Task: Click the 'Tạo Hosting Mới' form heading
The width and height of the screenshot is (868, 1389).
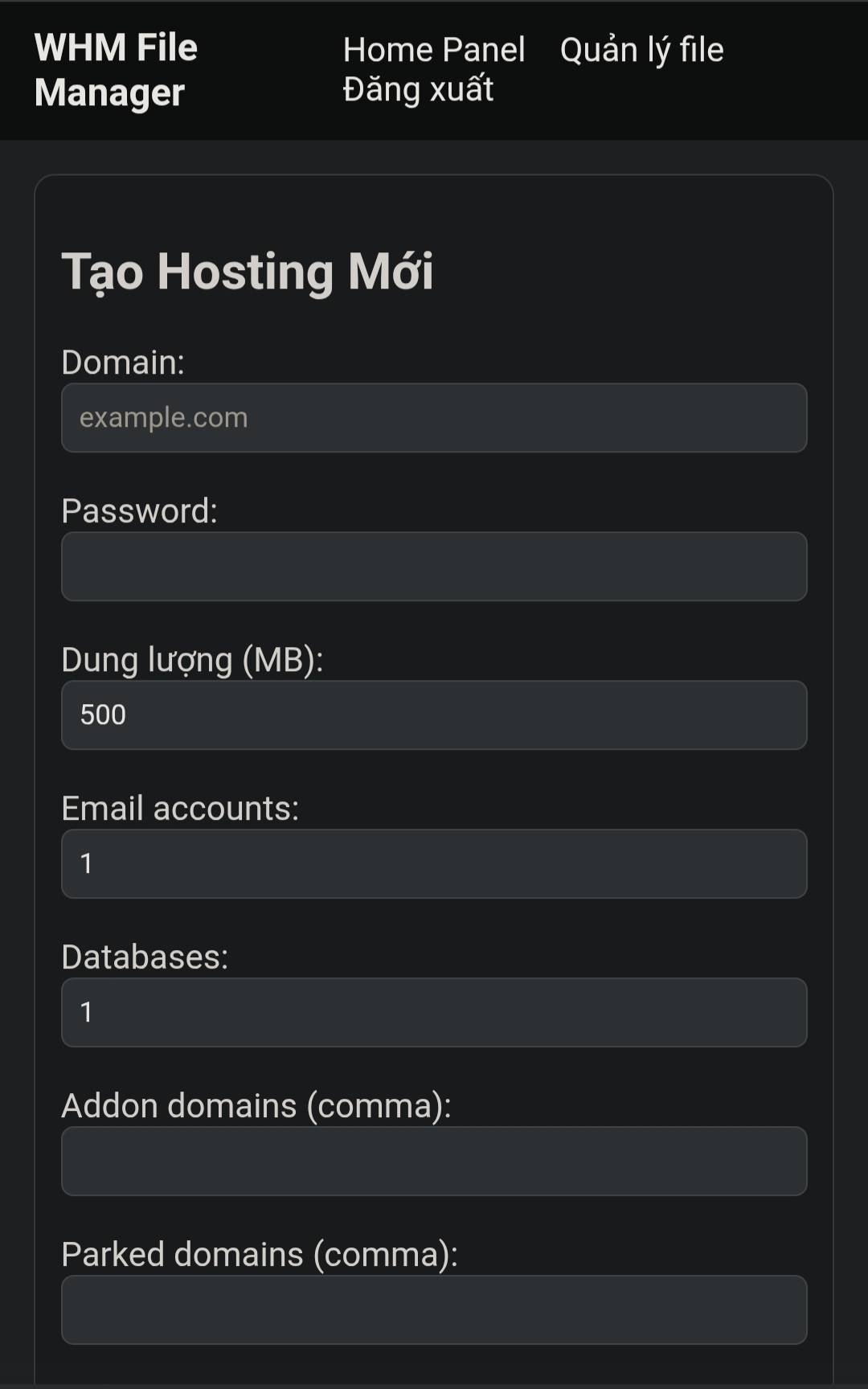Action: pos(248,272)
